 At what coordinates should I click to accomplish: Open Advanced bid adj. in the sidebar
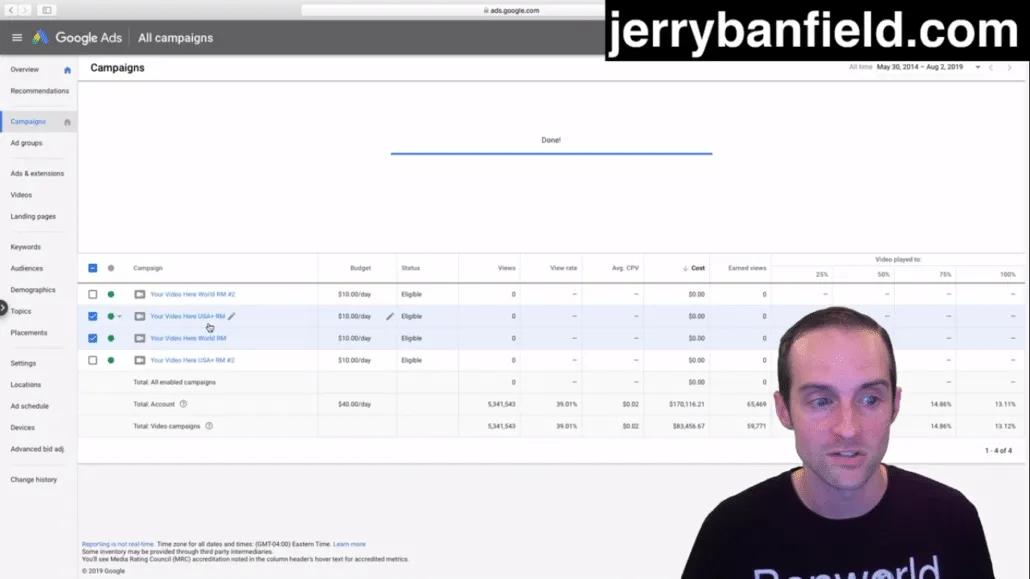pos(37,449)
